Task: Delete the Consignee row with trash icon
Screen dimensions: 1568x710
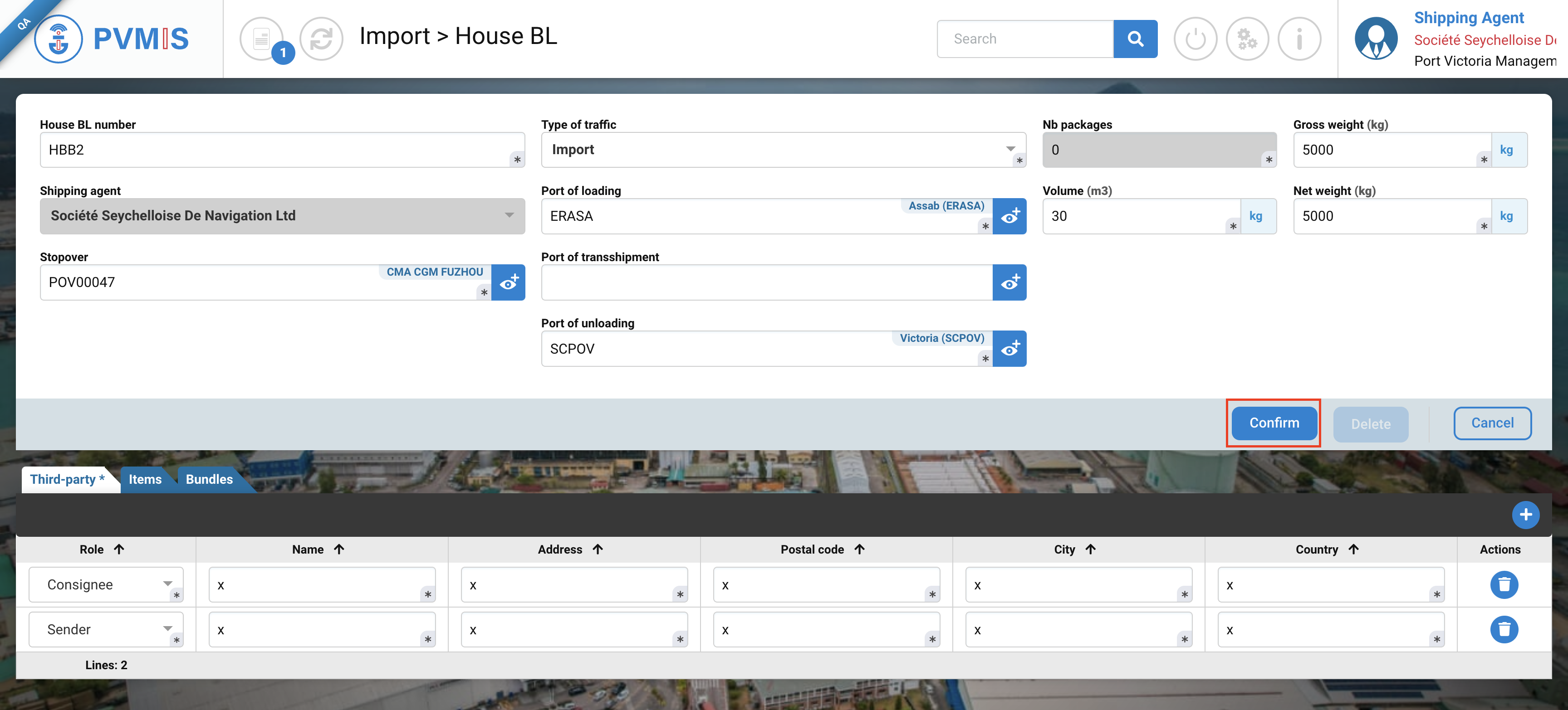Action: pyautogui.click(x=1504, y=585)
